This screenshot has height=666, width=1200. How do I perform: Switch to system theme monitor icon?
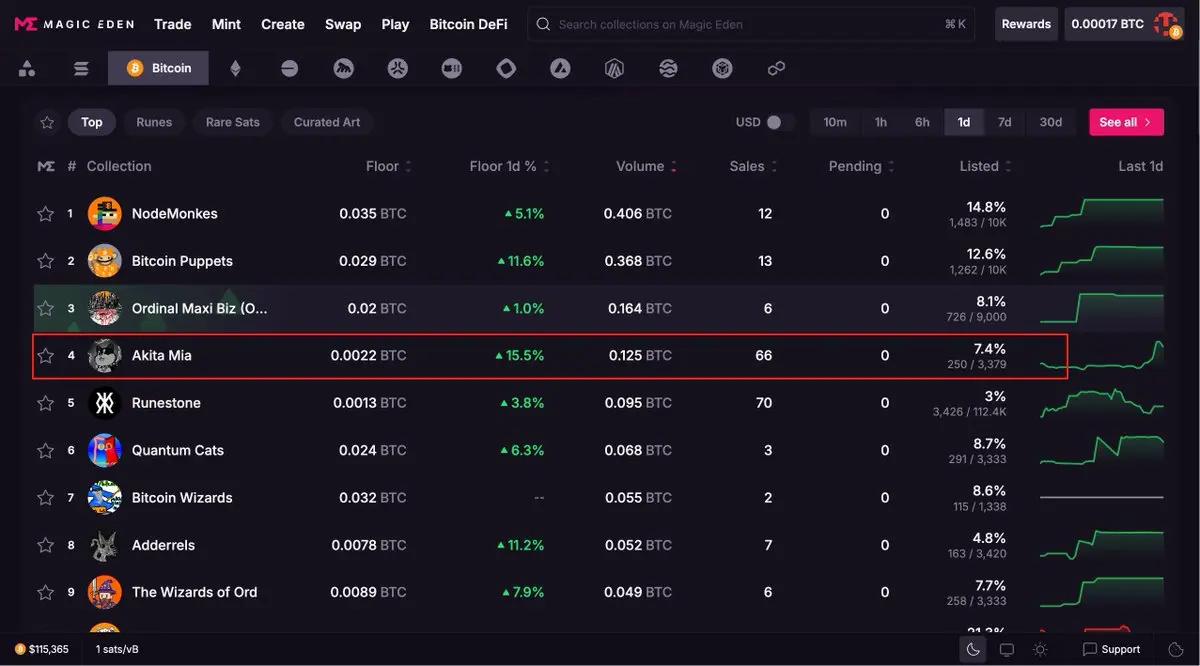[x=1007, y=649]
